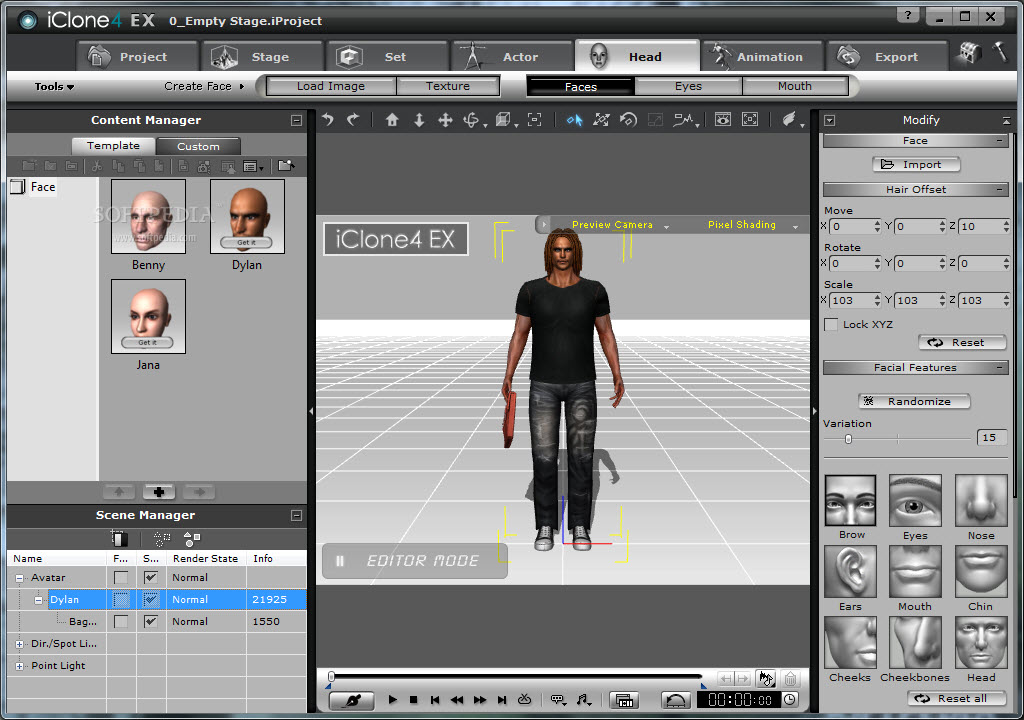This screenshot has width=1024, height=720.
Task: Switch to the Eyes mode button
Action: pyautogui.click(x=688, y=86)
